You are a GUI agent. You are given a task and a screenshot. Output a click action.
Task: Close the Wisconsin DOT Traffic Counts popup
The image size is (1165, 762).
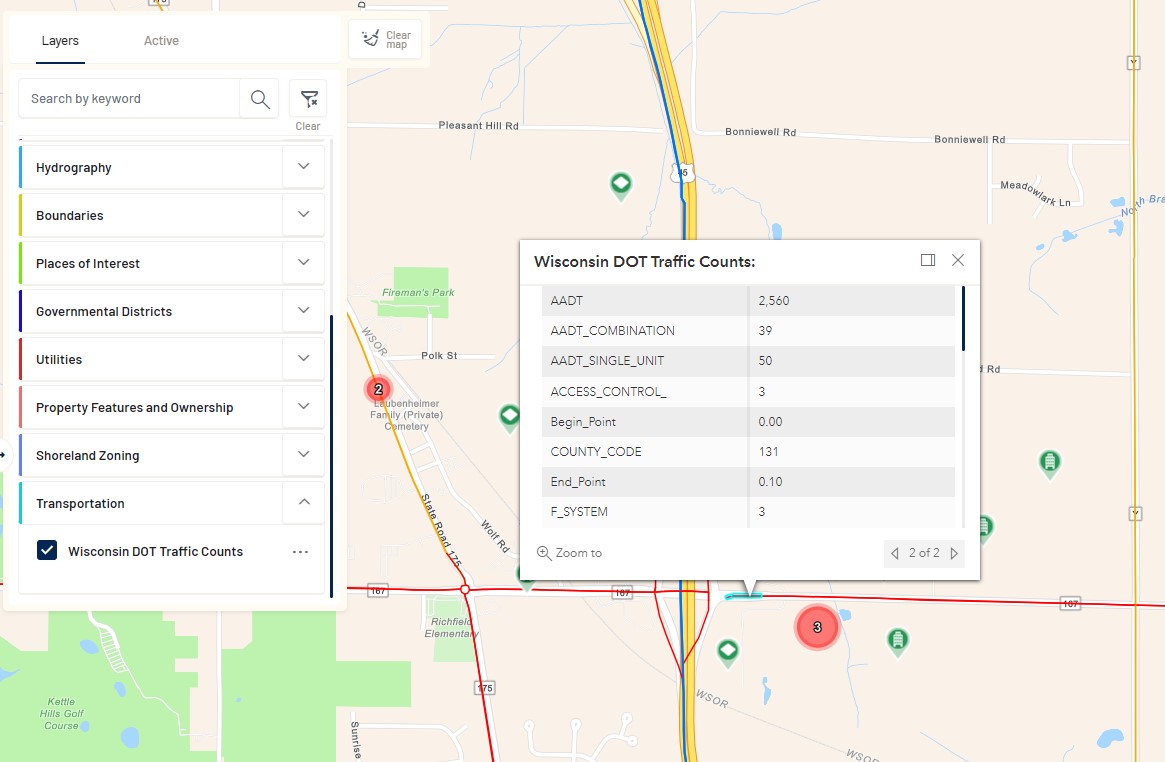point(958,260)
